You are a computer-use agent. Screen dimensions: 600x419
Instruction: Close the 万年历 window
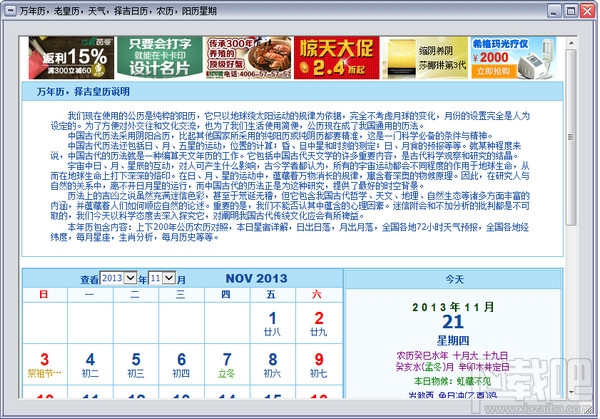tap(587, 11)
